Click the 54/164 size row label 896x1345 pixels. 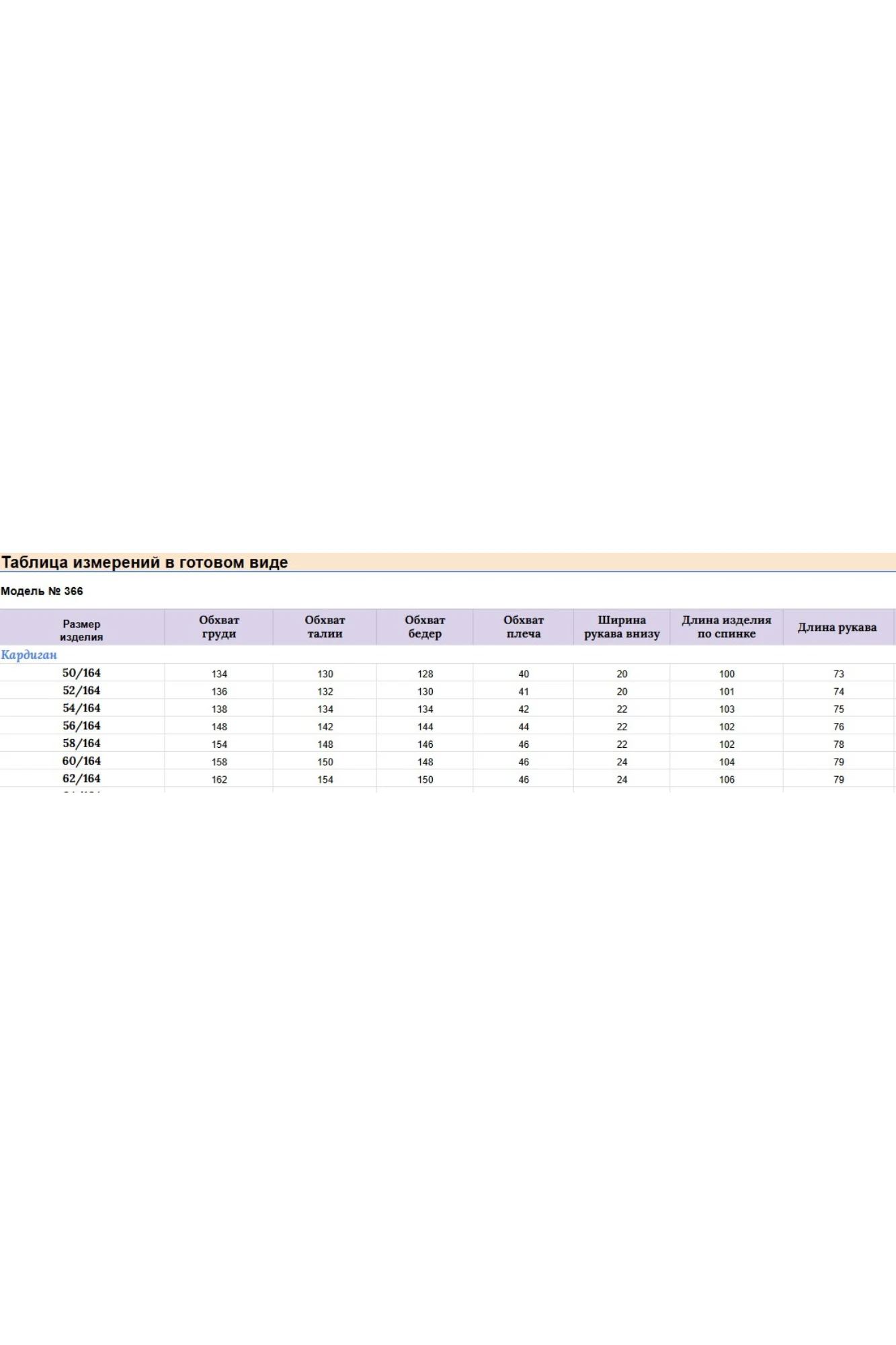click(x=81, y=708)
